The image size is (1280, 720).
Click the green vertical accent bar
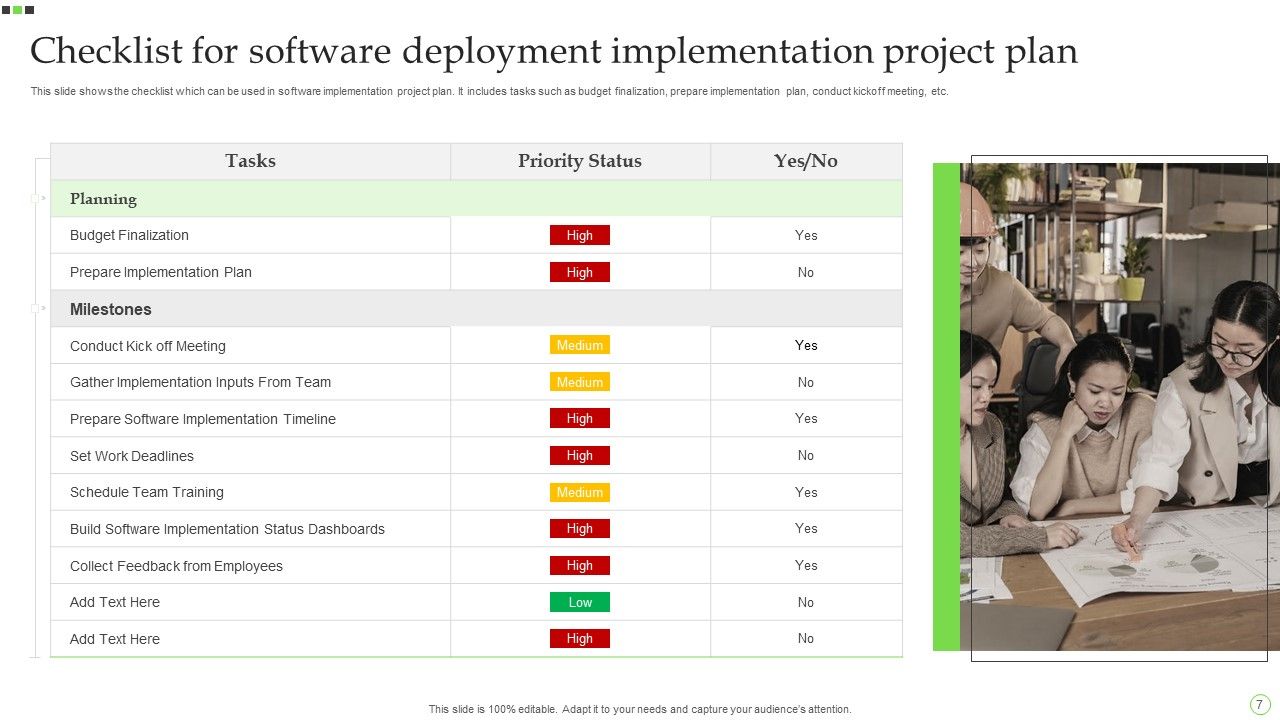coord(945,410)
